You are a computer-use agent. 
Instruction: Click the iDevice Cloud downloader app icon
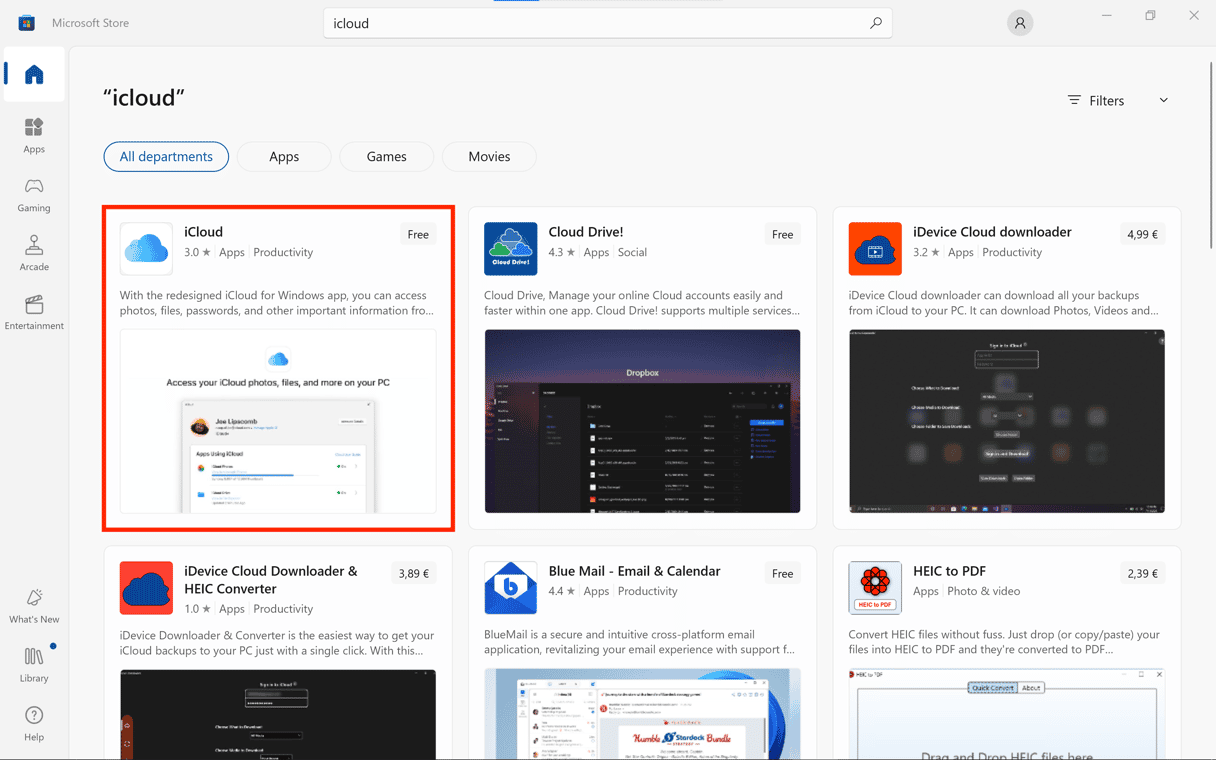pos(875,248)
